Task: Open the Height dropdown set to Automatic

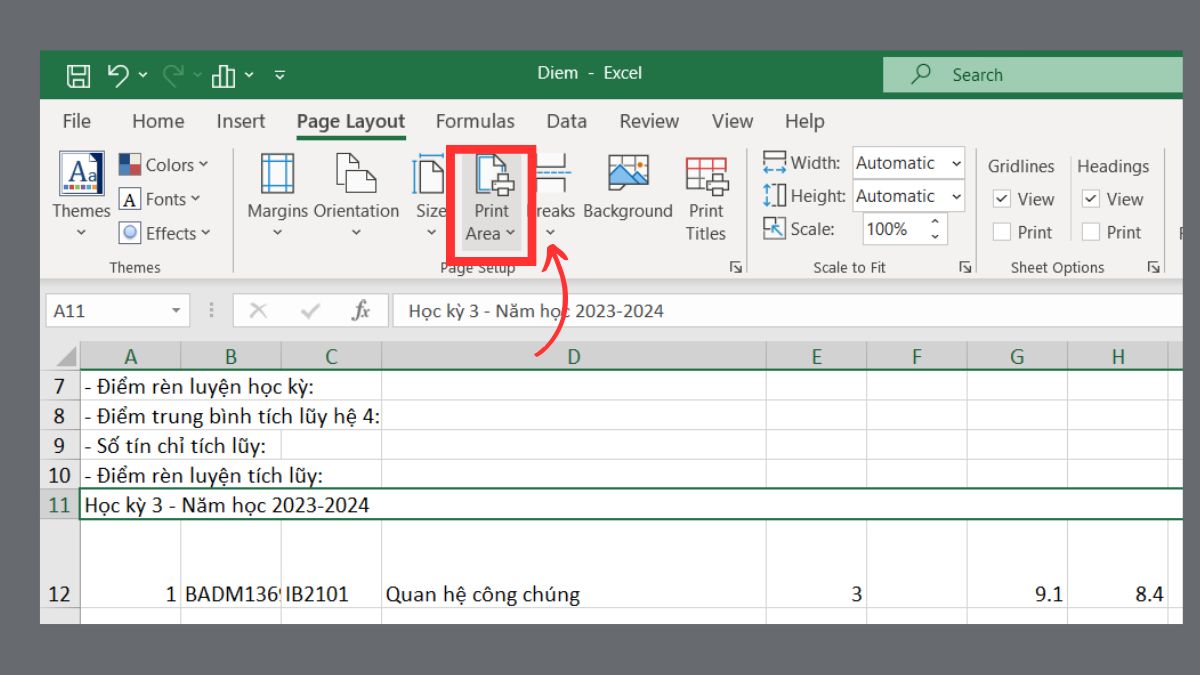Action: pos(909,196)
